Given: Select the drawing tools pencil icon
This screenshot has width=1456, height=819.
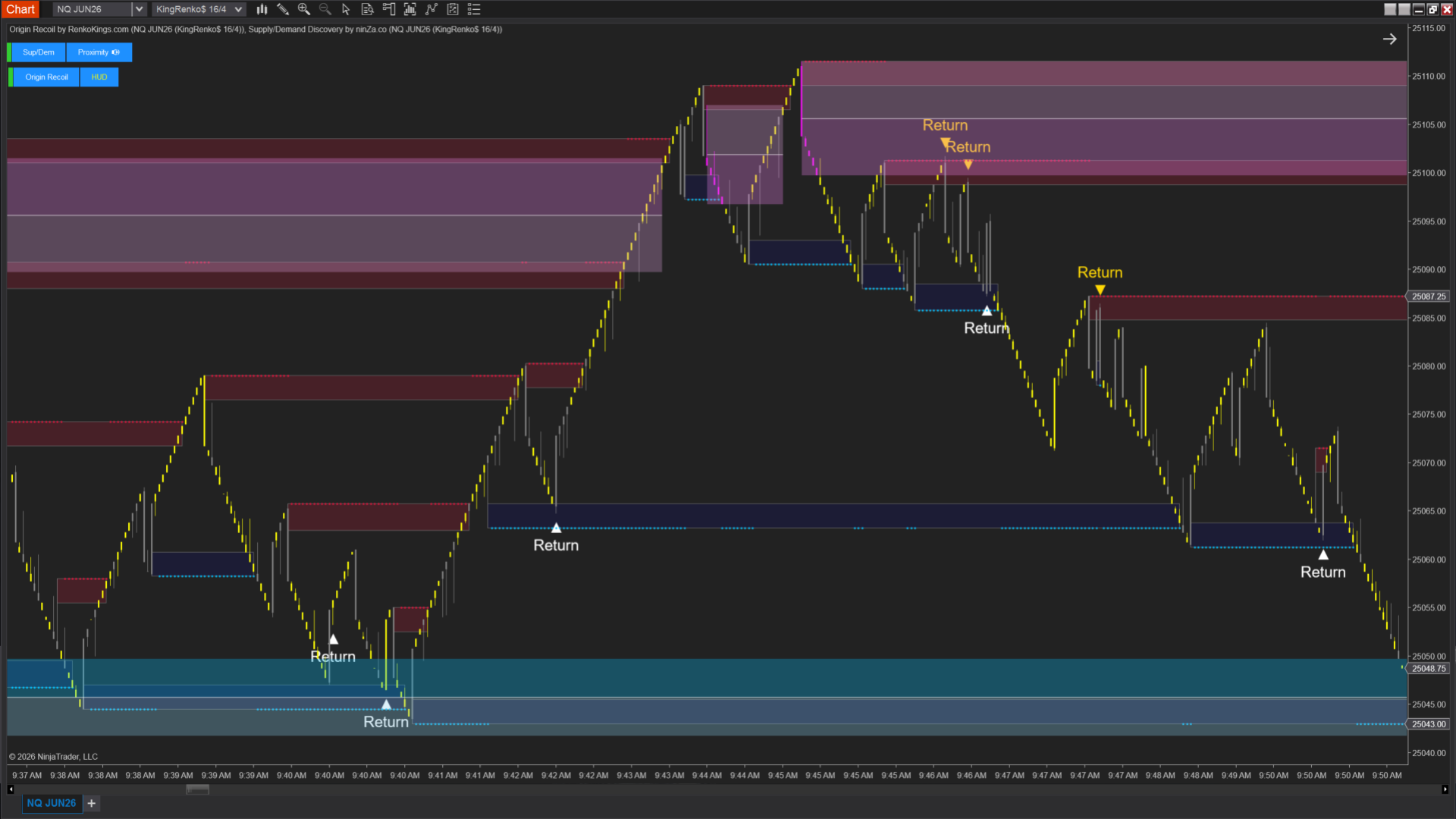Looking at the screenshot, I should pyautogui.click(x=283, y=9).
